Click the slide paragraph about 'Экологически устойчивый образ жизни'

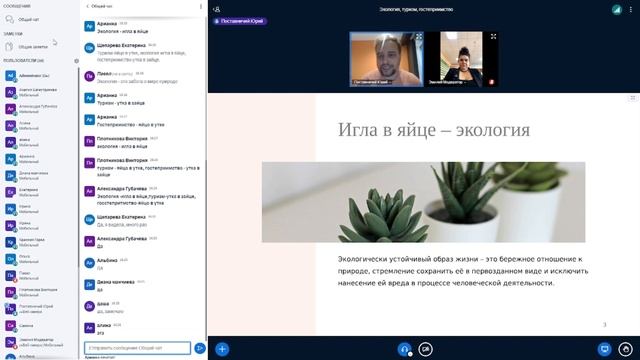pos(463,271)
